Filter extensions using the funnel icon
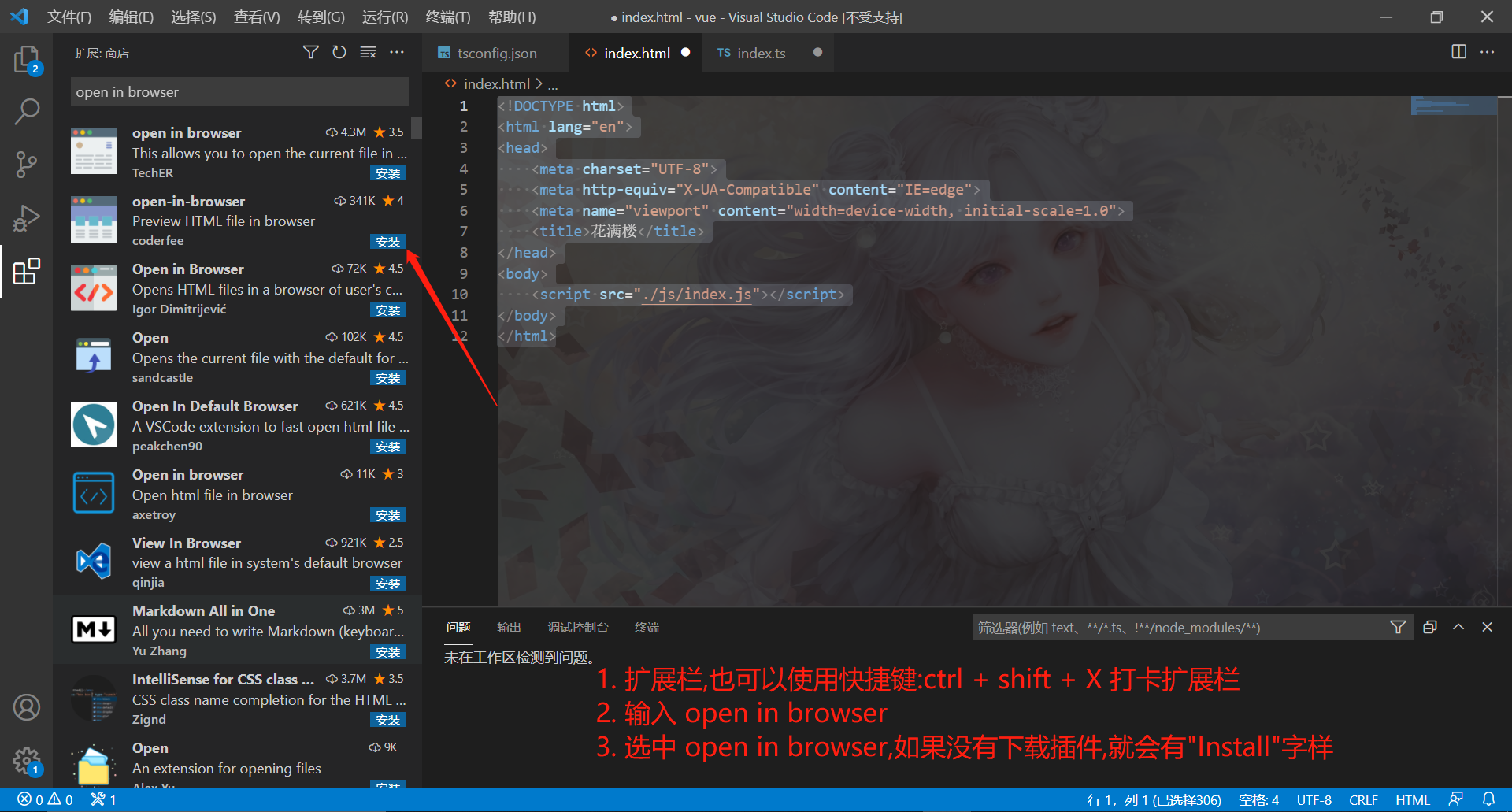 click(310, 52)
